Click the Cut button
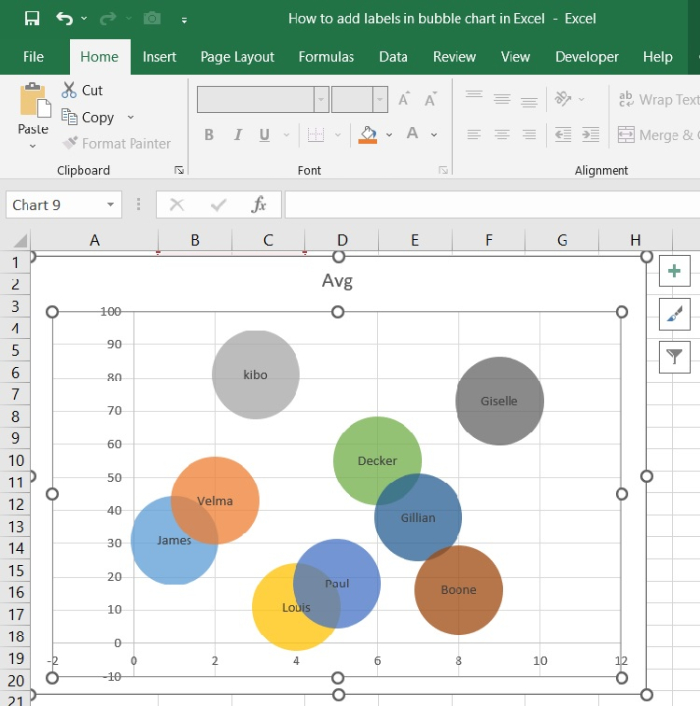Image resolution: width=700 pixels, height=706 pixels. coord(82,90)
